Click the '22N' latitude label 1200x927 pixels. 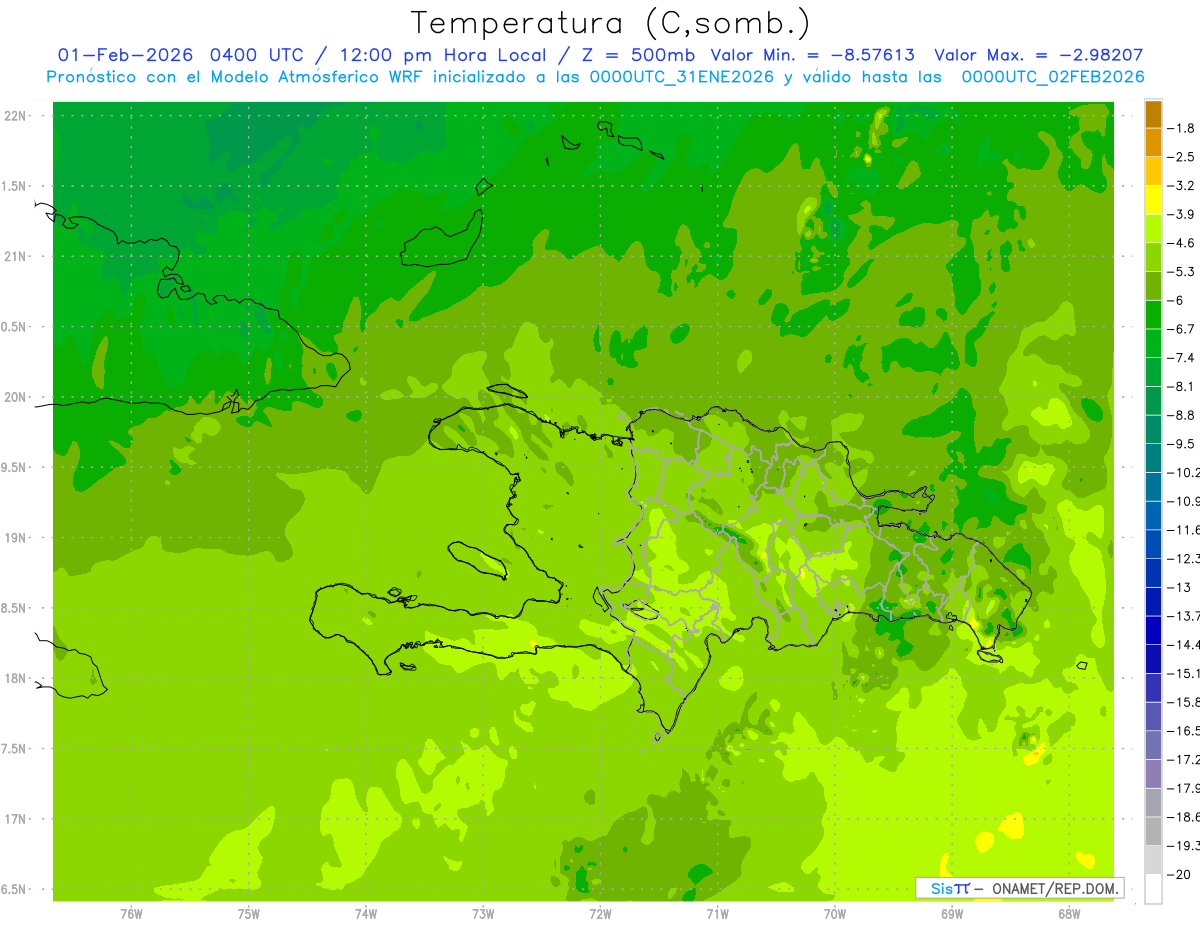point(17,116)
